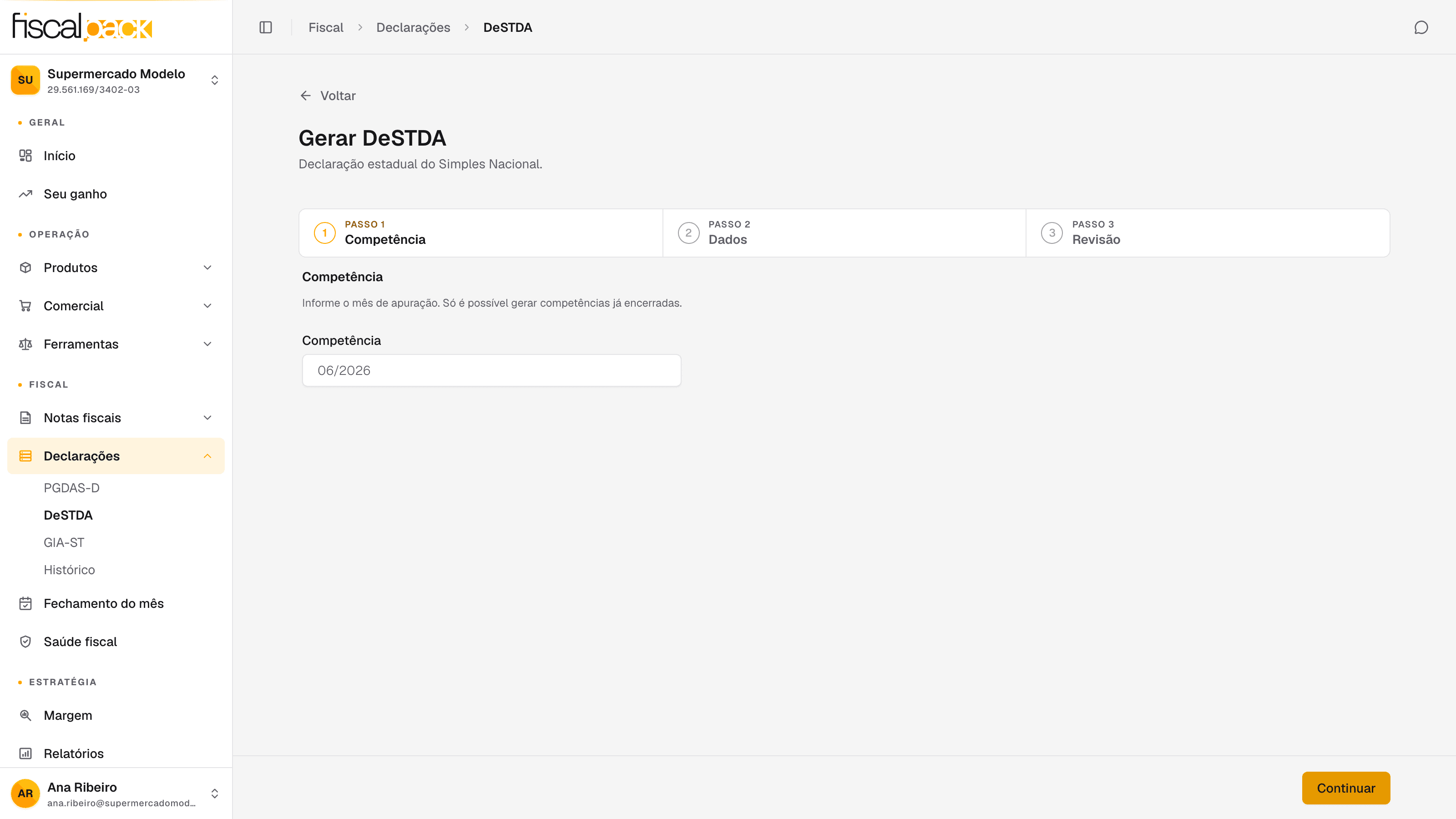Open the PGDAS-D declaration page
The width and height of the screenshot is (1456, 819).
(72, 488)
